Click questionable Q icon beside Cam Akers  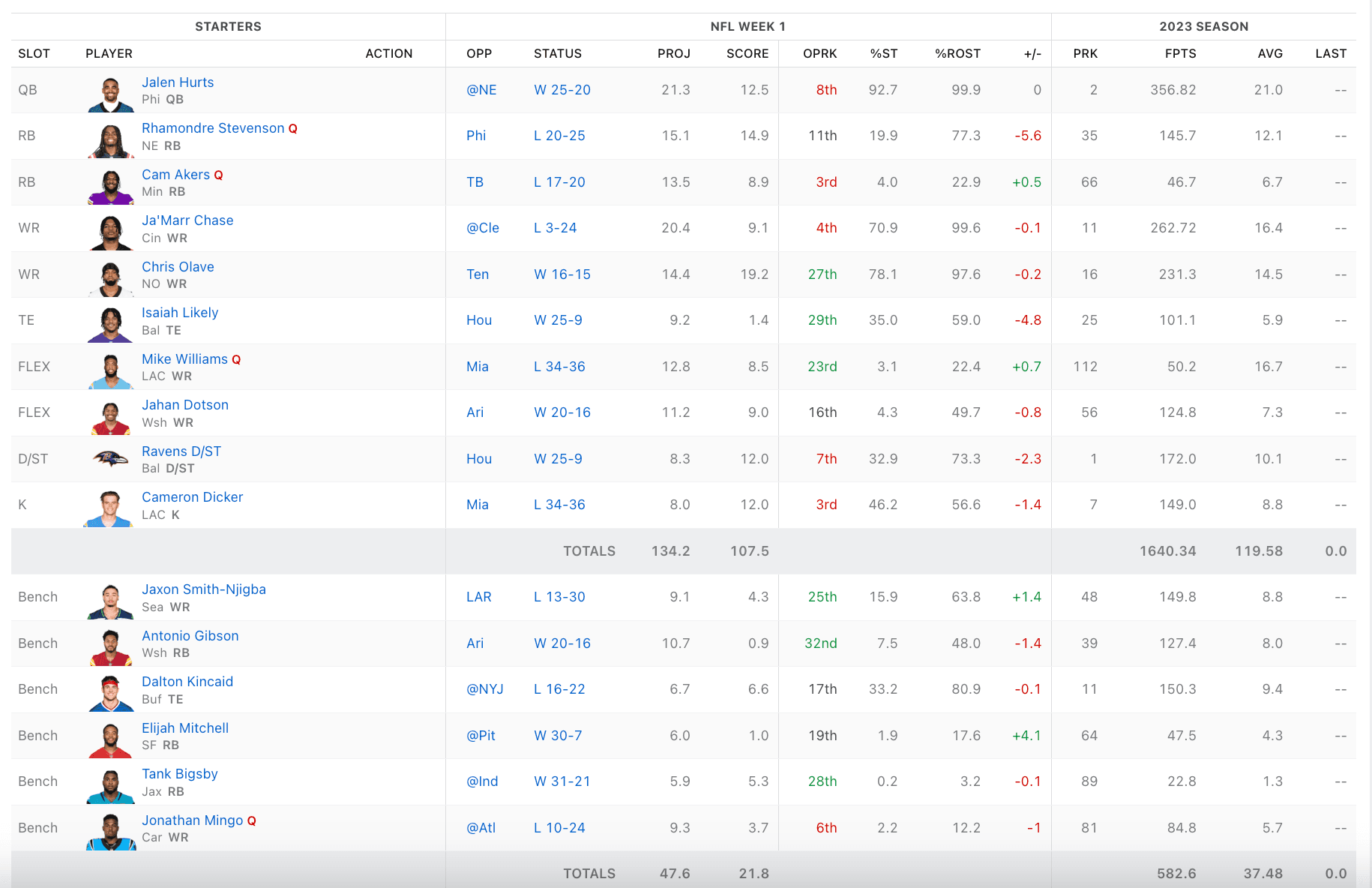pos(219,175)
